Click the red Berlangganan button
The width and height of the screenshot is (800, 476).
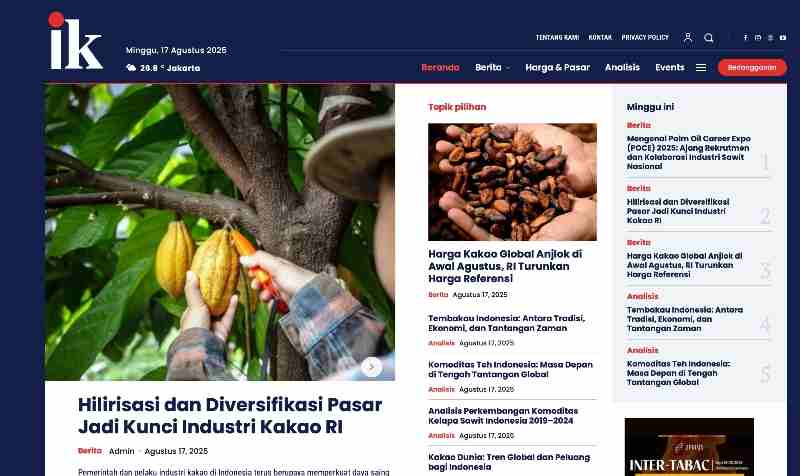tap(752, 67)
